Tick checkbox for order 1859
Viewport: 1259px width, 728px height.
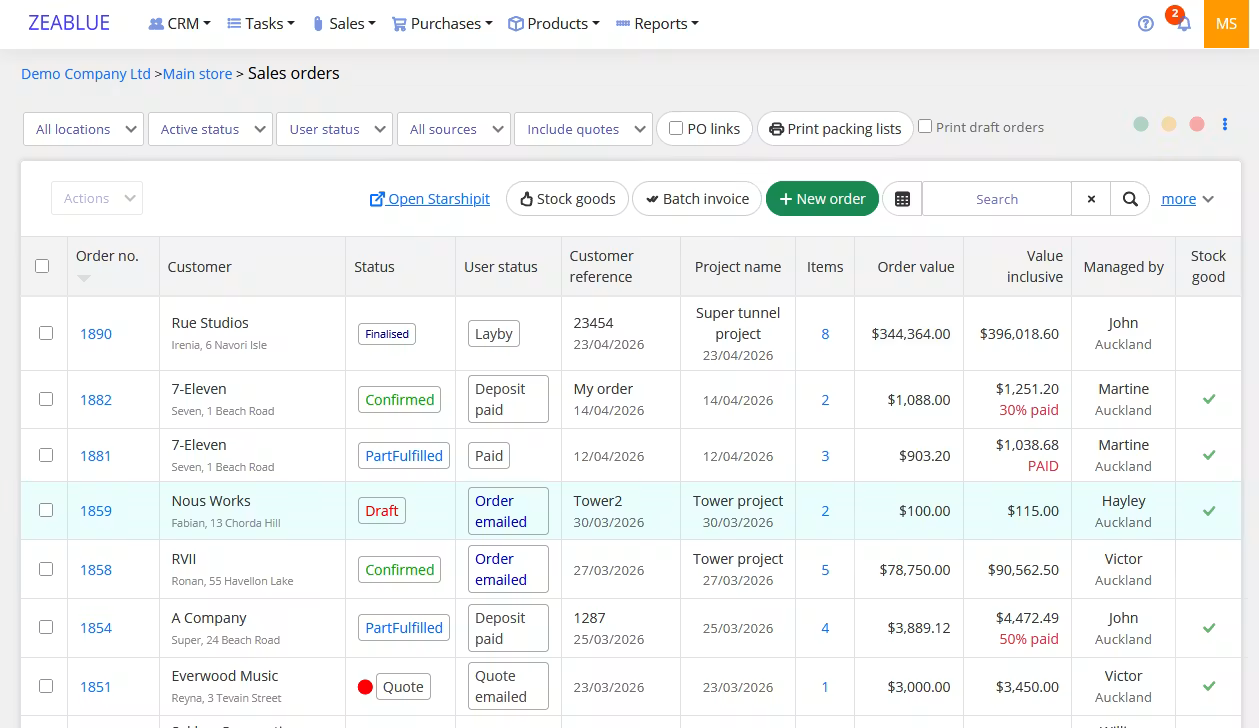click(x=46, y=510)
